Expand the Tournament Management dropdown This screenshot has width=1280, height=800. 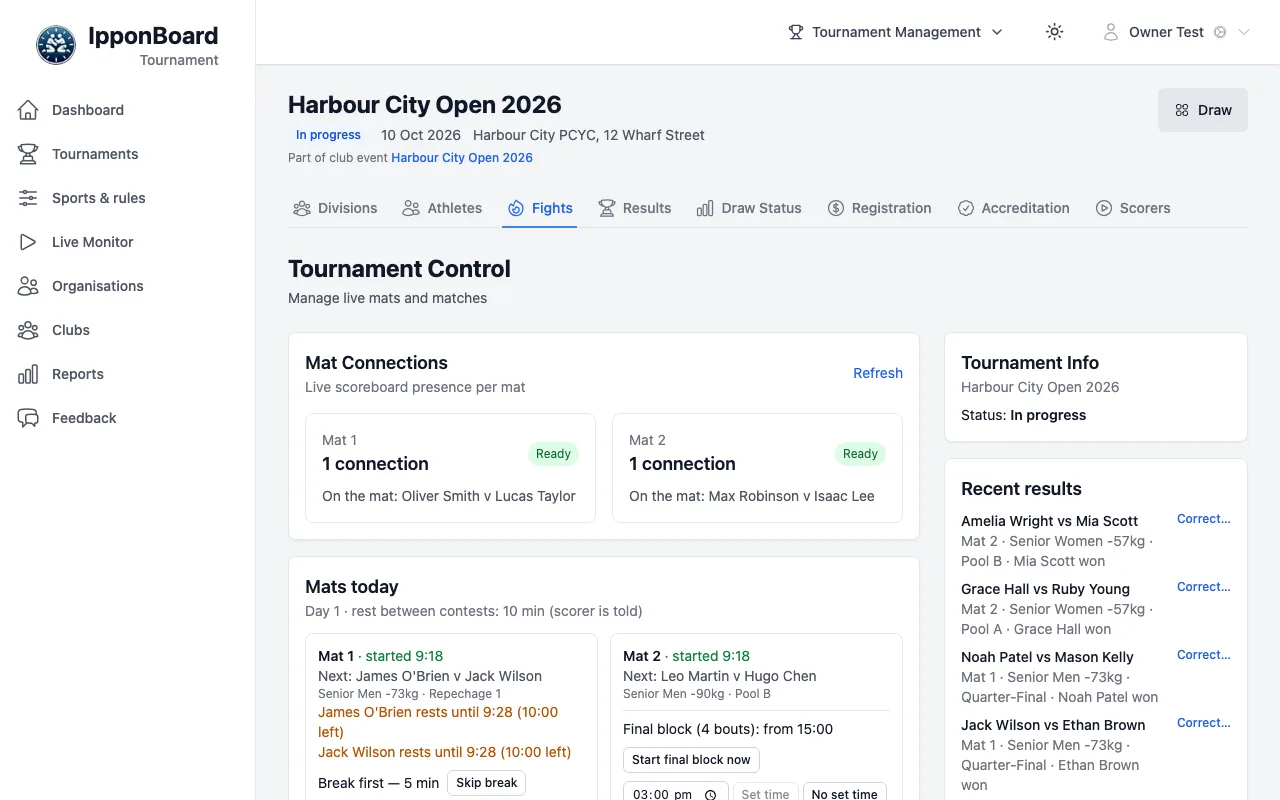tap(896, 32)
